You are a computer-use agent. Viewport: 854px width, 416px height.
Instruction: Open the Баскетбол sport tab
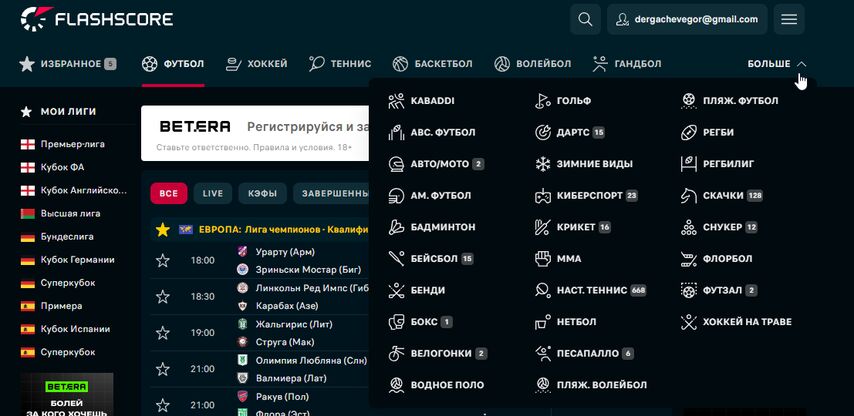pyautogui.click(x=432, y=64)
